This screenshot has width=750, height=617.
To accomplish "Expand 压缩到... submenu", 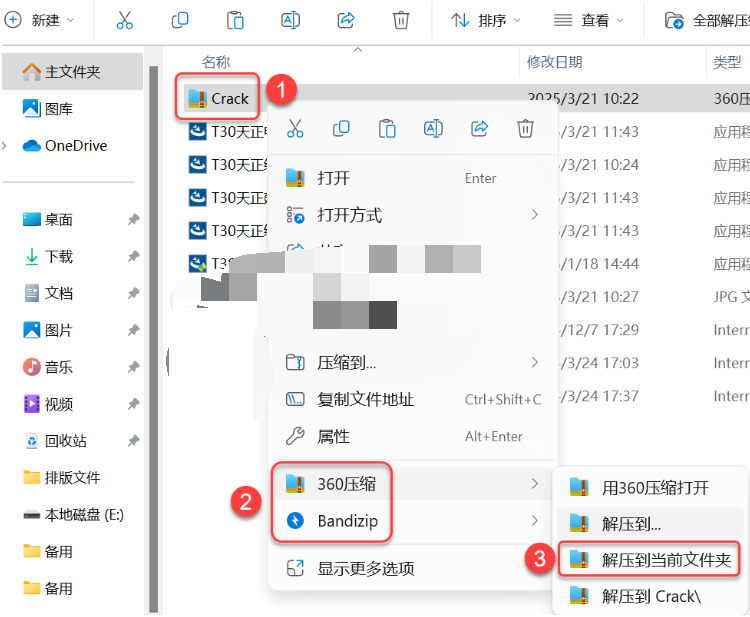I will click(x=413, y=363).
